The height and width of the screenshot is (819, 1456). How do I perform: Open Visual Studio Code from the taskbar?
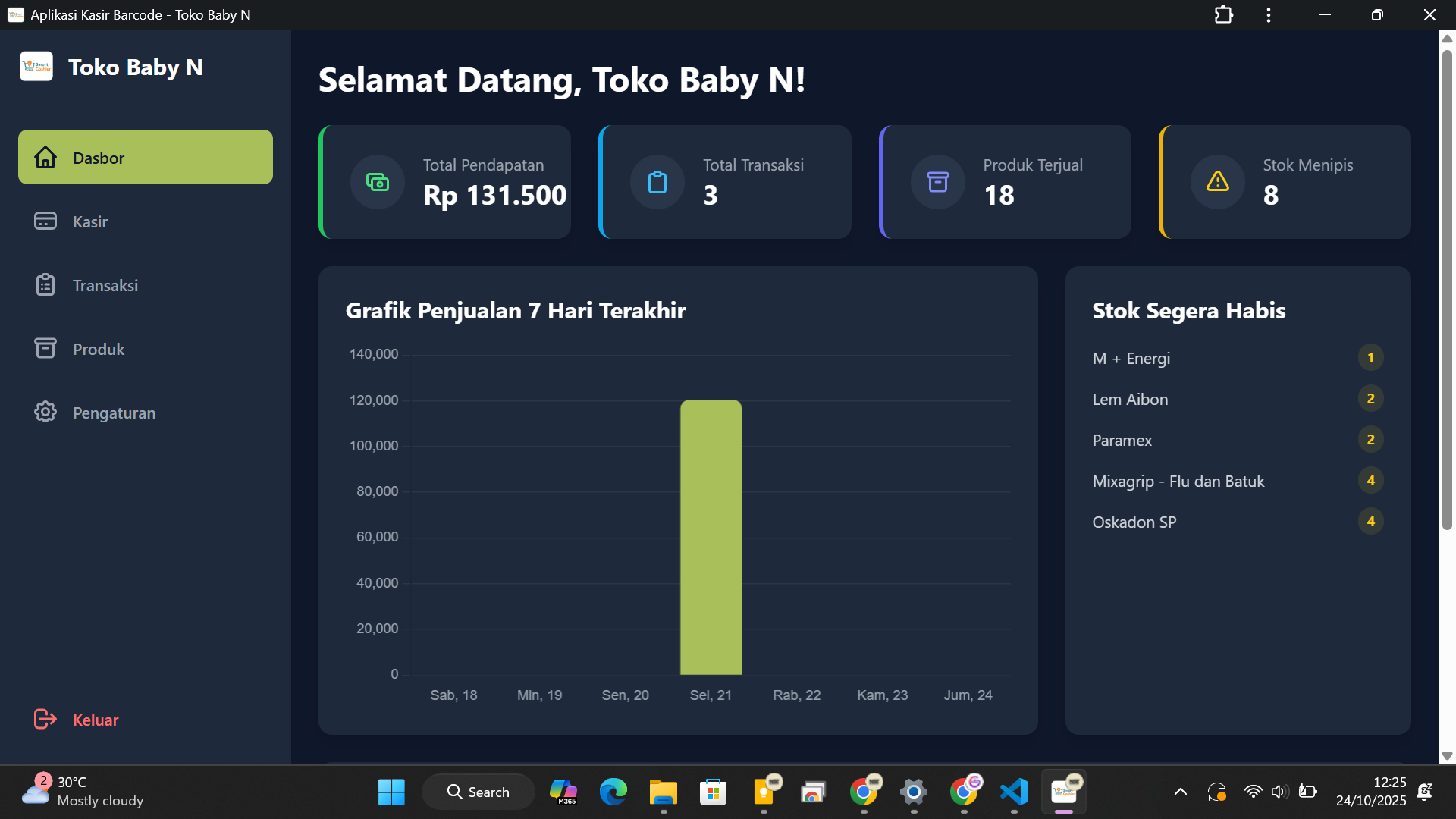[x=1014, y=792]
